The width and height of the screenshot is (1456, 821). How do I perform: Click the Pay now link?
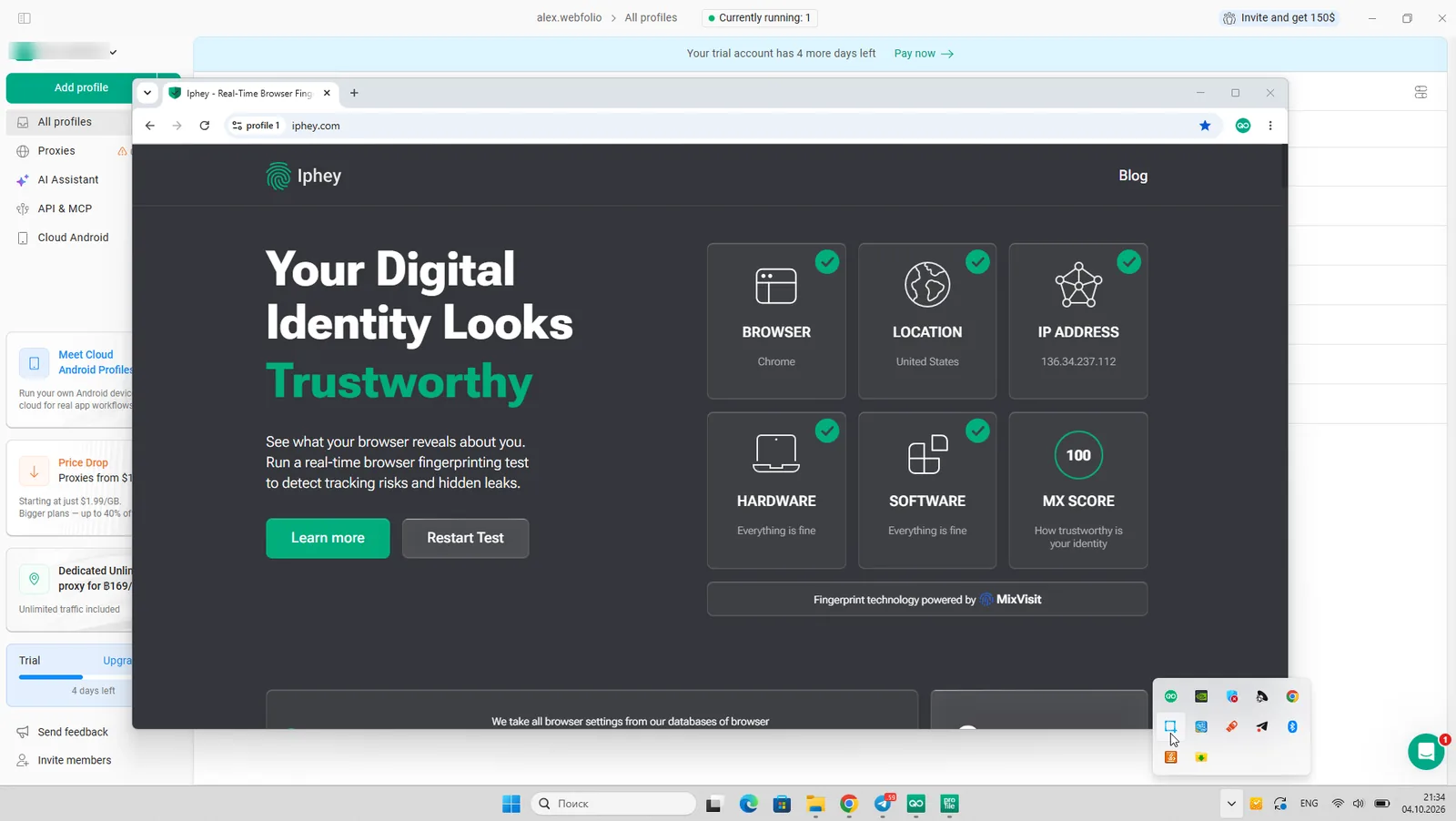924,54
